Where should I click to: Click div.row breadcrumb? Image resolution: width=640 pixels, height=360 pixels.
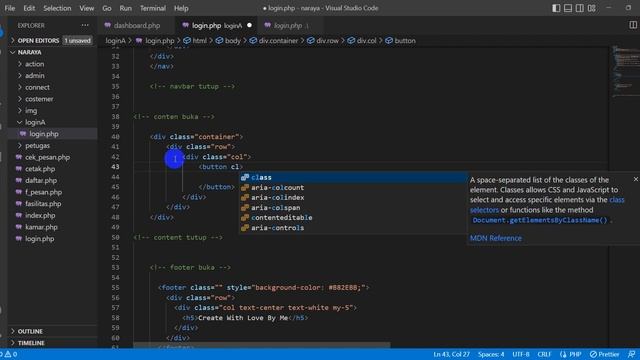coord(323,40)
